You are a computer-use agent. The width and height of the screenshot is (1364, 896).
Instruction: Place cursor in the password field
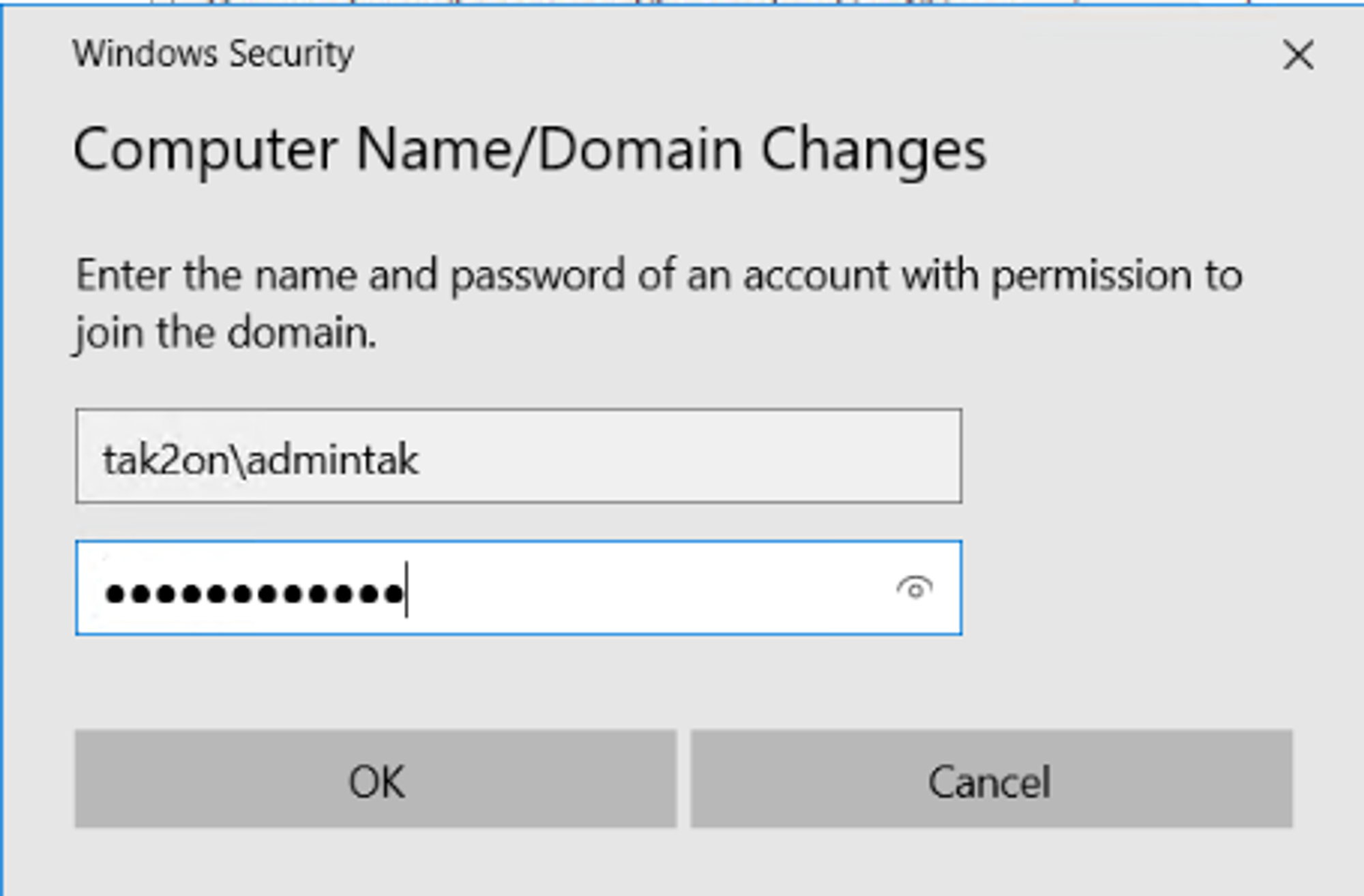pyautogui.click(x=518, y=588)
